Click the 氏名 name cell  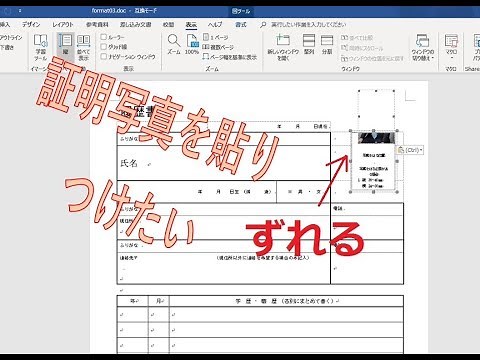pyautogui.click(x=223, y=163)
